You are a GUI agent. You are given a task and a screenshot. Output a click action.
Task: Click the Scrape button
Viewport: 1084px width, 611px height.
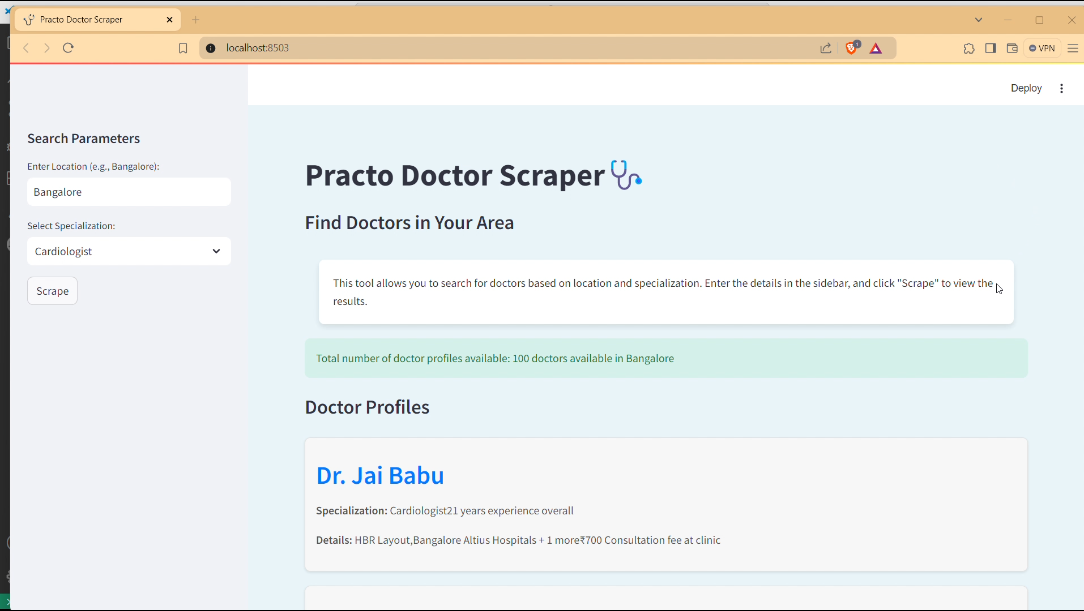tap(53, 291)
